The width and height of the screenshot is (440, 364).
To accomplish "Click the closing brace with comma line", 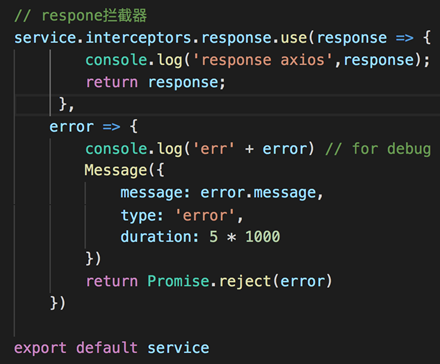I will 66,104.
